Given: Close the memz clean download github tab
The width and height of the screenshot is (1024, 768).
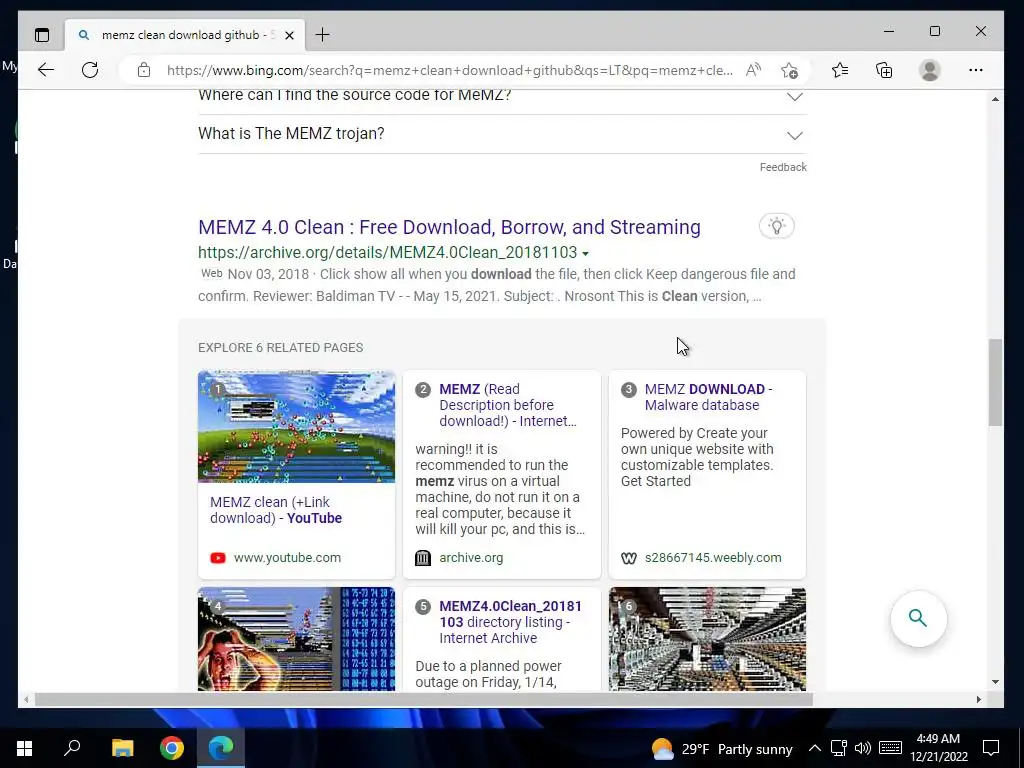Looking at the screenshot, I should pyautogui.click(x=290, y=35).
